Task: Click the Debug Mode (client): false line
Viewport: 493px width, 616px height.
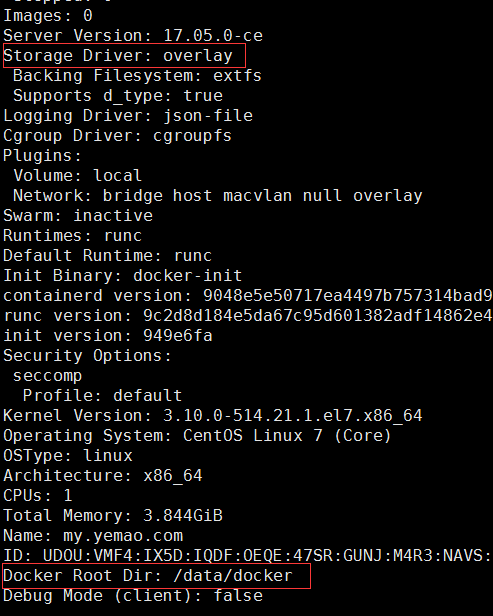Action: tap(133, 596)
